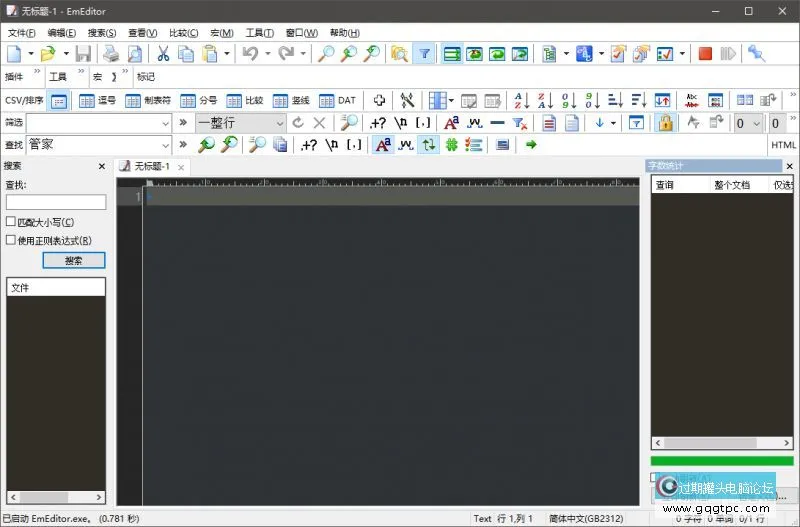
Task: Click the Save file toolbar icon
Action: tap(83, 54)
